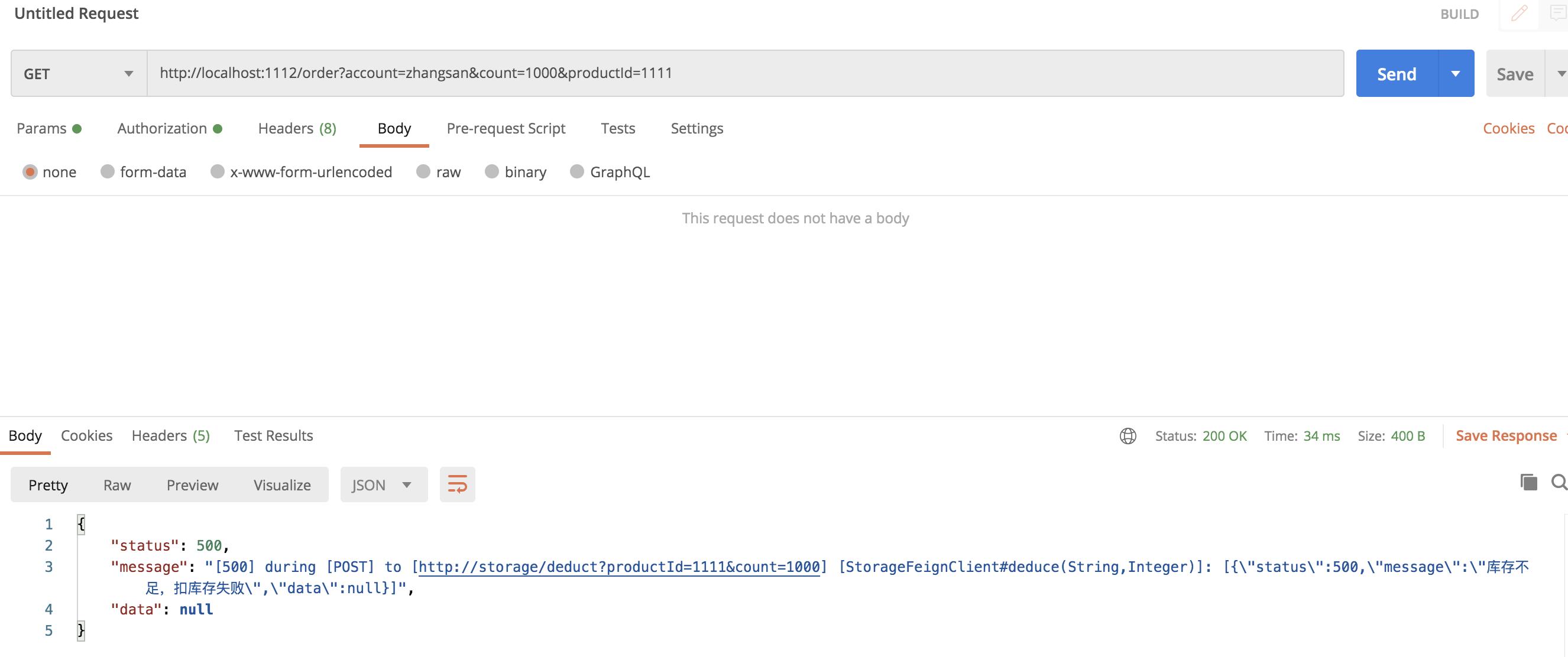
Task: Open the GET method dropdown
Action: click(79, 74)
